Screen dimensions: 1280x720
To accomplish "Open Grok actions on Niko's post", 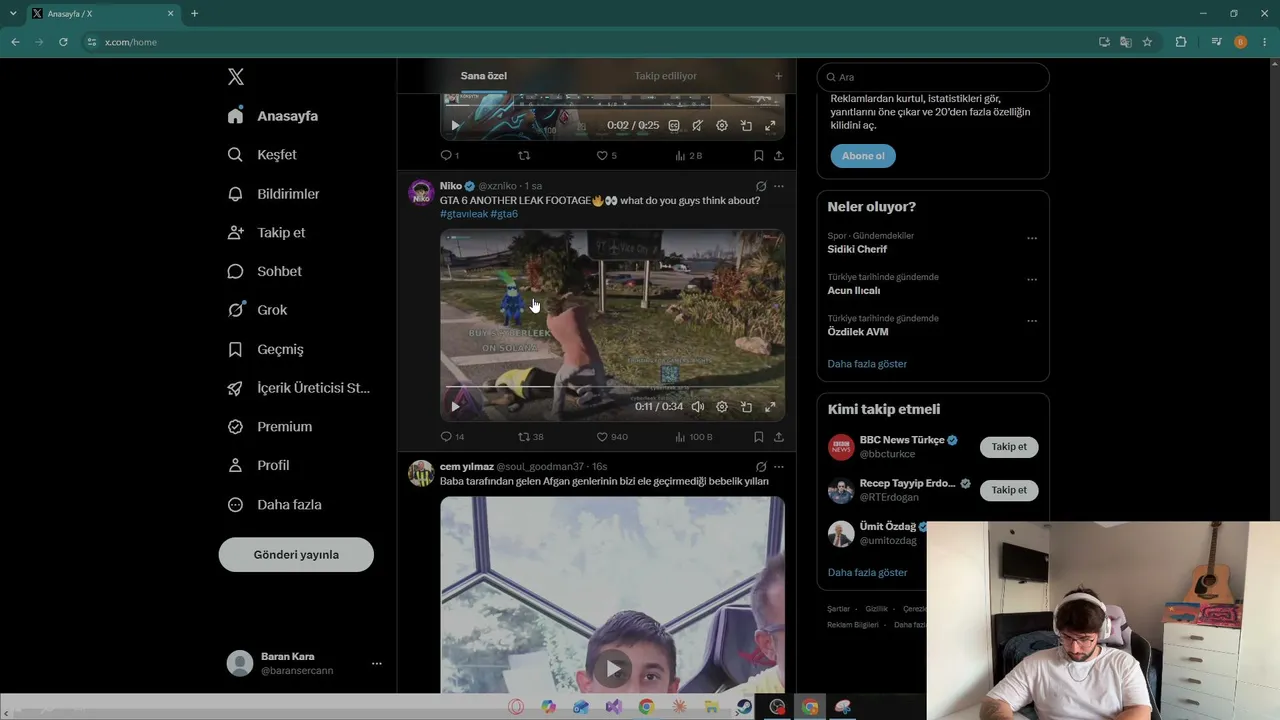I will click(x=761, y=186).
